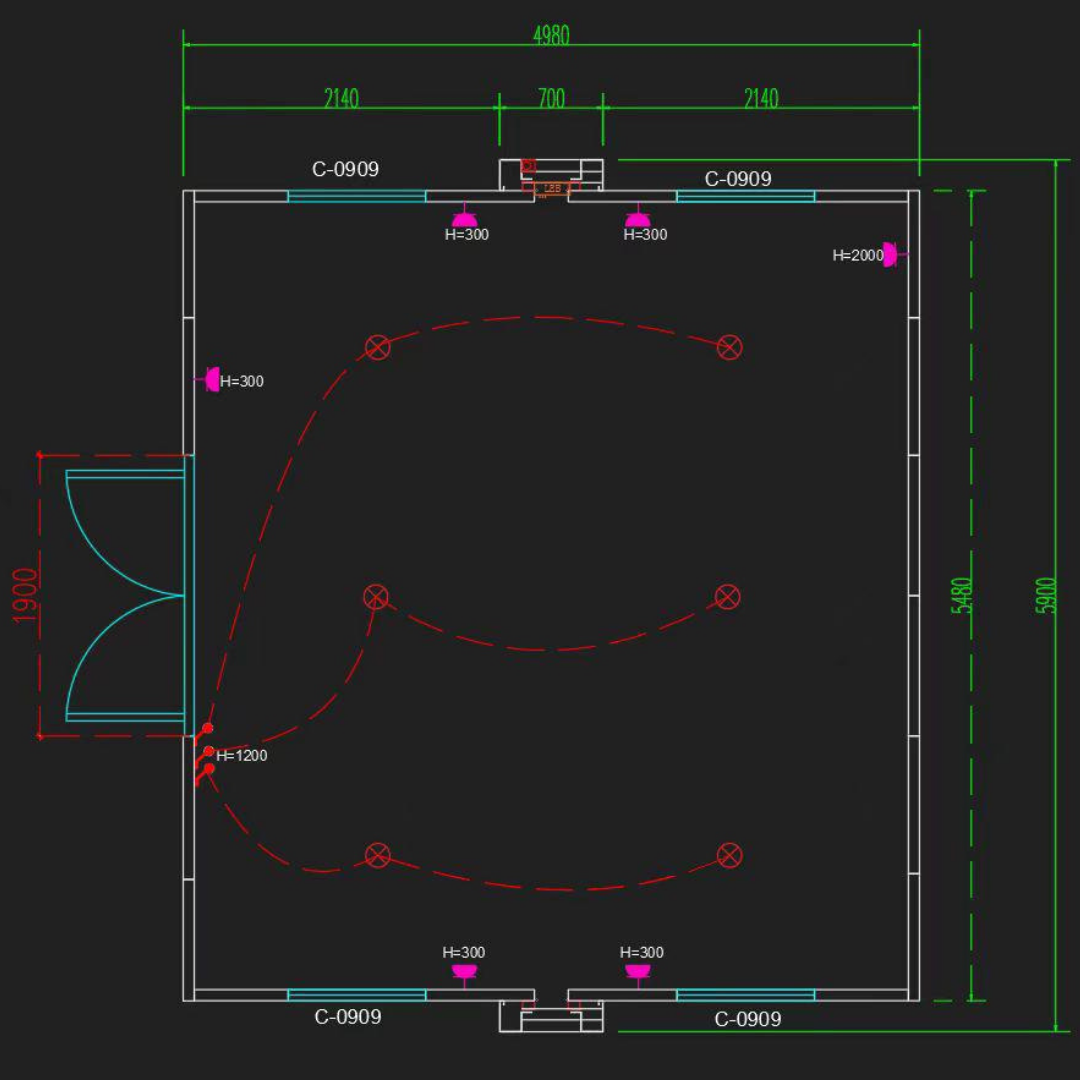This screenshot has height=1080, width=1080.
Task: Select the bottom-right ceiling light symbol
Action: [x=729, y=855]
